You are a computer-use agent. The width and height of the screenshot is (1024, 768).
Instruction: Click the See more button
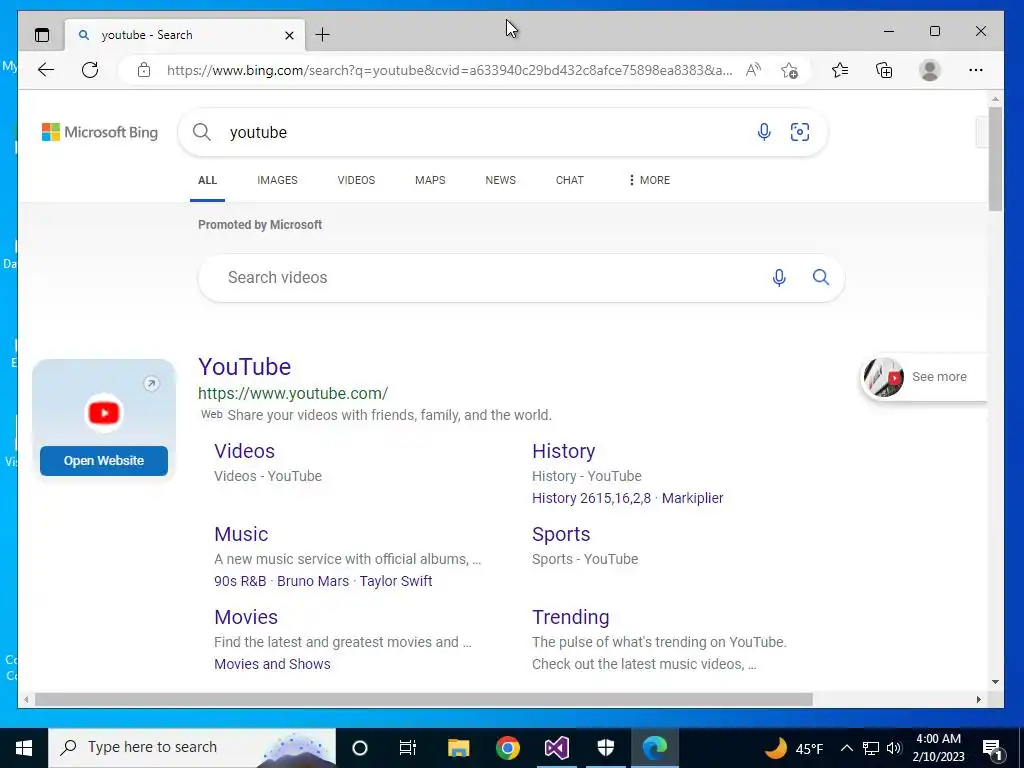(x=923, y=377)
